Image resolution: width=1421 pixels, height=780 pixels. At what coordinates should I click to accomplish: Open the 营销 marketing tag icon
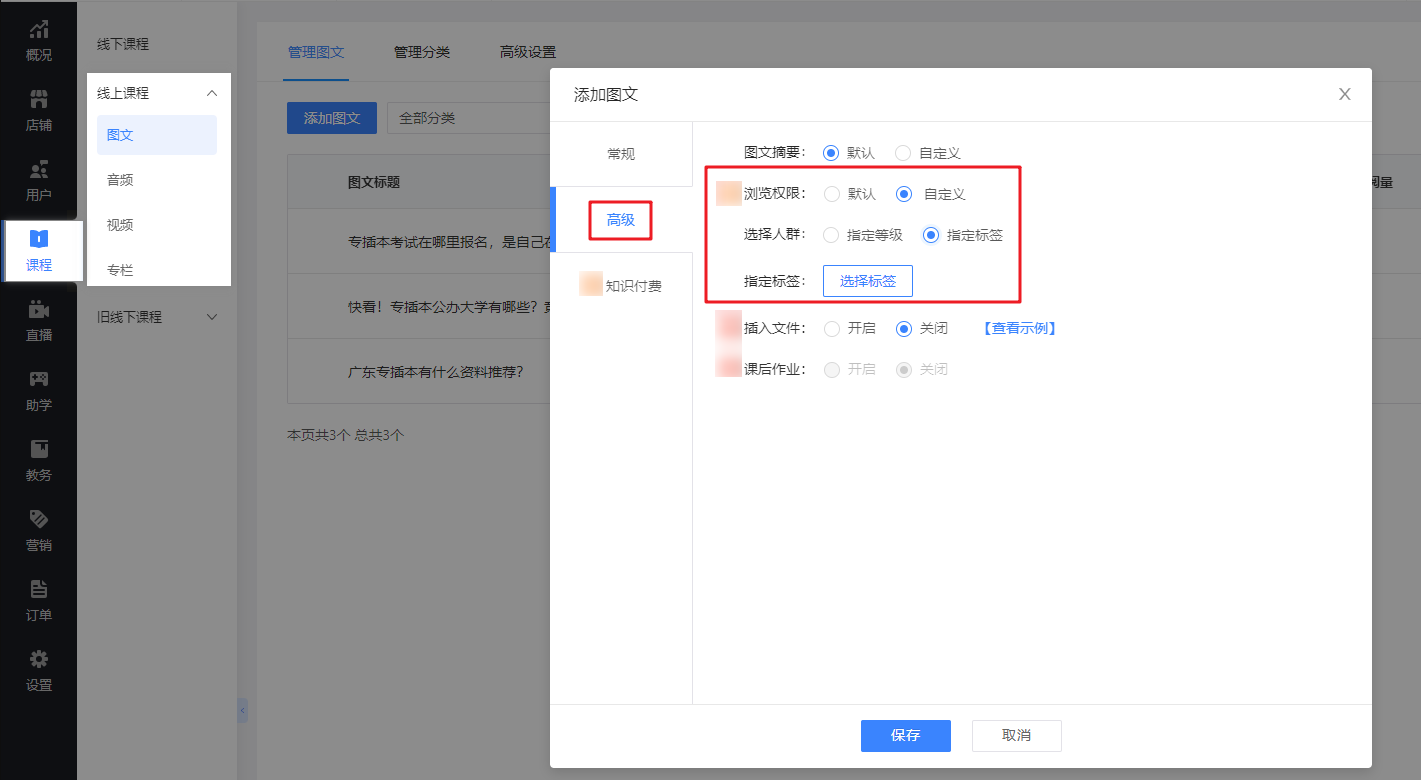38,520
